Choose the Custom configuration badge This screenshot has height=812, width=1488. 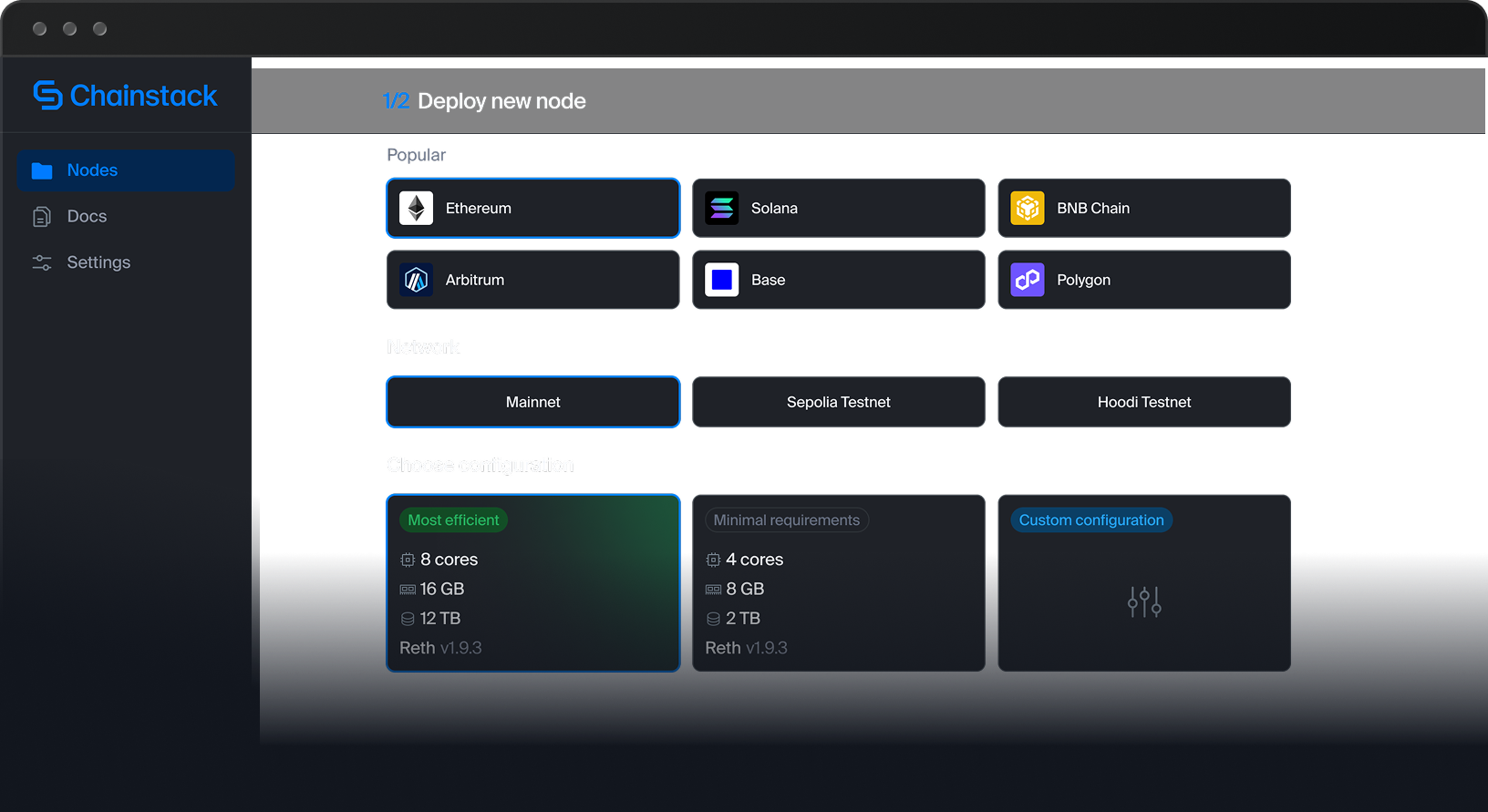(1091, 520)
